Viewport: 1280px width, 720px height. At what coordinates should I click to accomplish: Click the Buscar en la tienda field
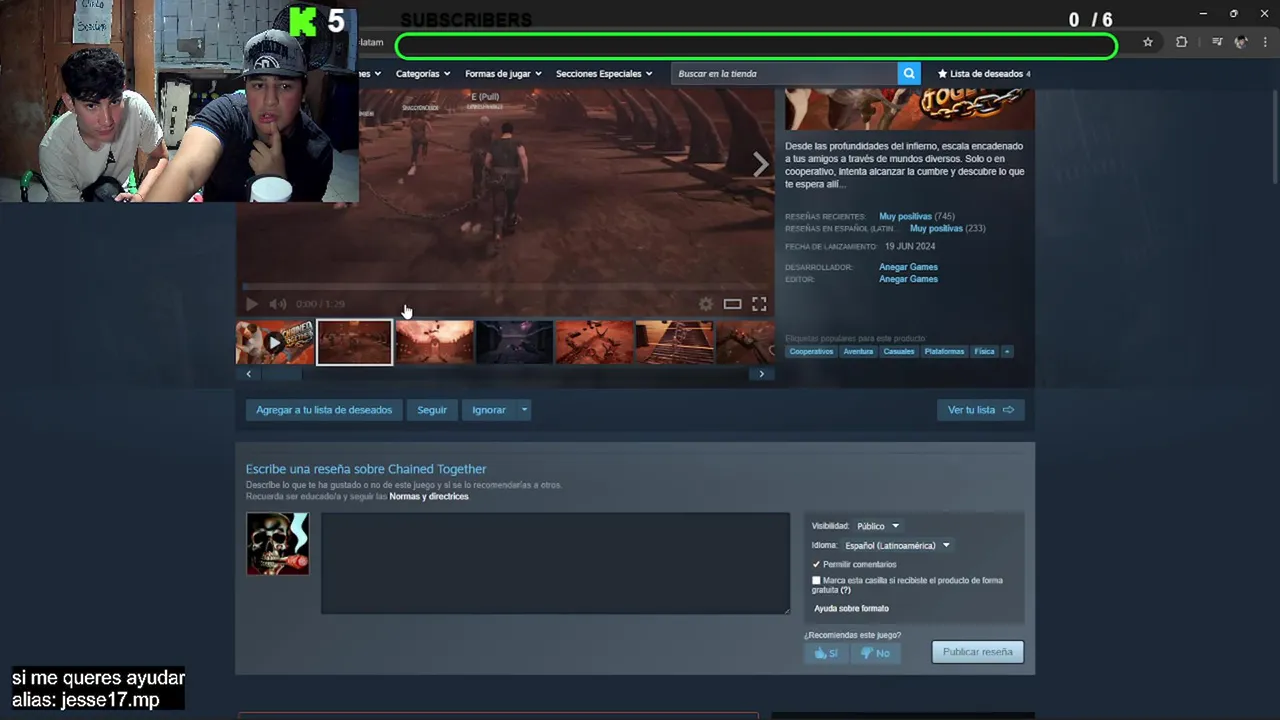tap(785, 73)
